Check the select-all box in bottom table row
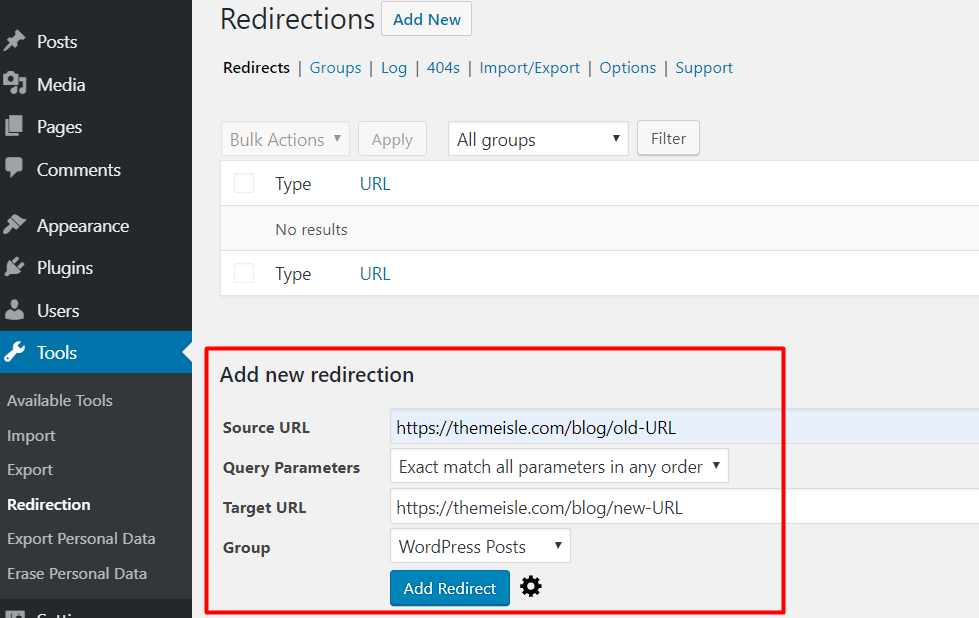Viewport: 979px width, 618px height. pyautogui.click(x=244, y=273)
